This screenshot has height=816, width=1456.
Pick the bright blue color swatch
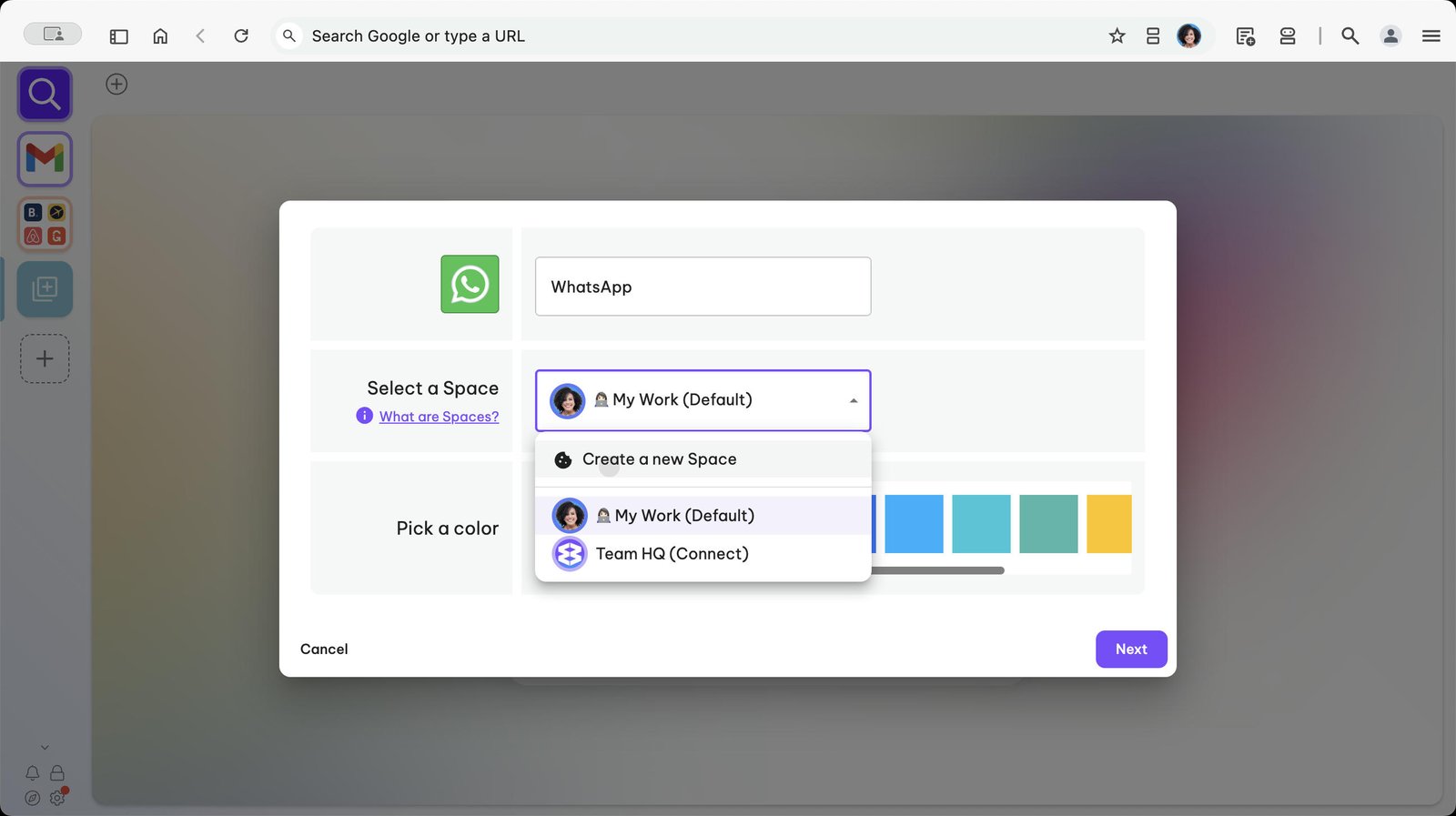tap(914, 524)
